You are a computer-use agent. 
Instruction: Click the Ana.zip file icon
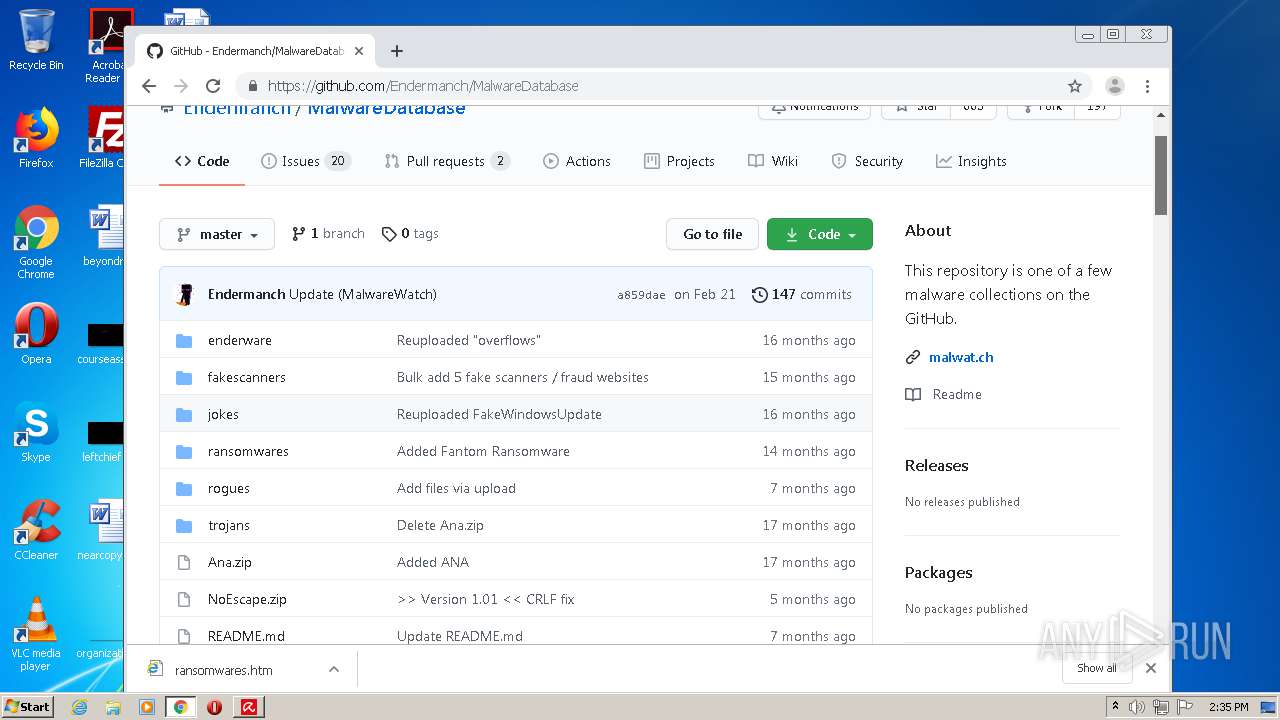184,562
